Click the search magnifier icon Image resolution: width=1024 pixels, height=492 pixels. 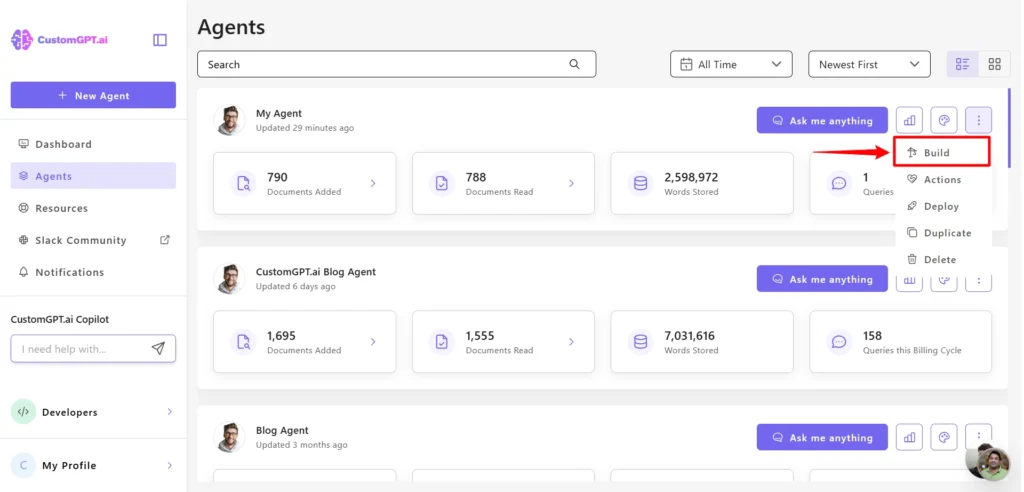coord(575,64)
